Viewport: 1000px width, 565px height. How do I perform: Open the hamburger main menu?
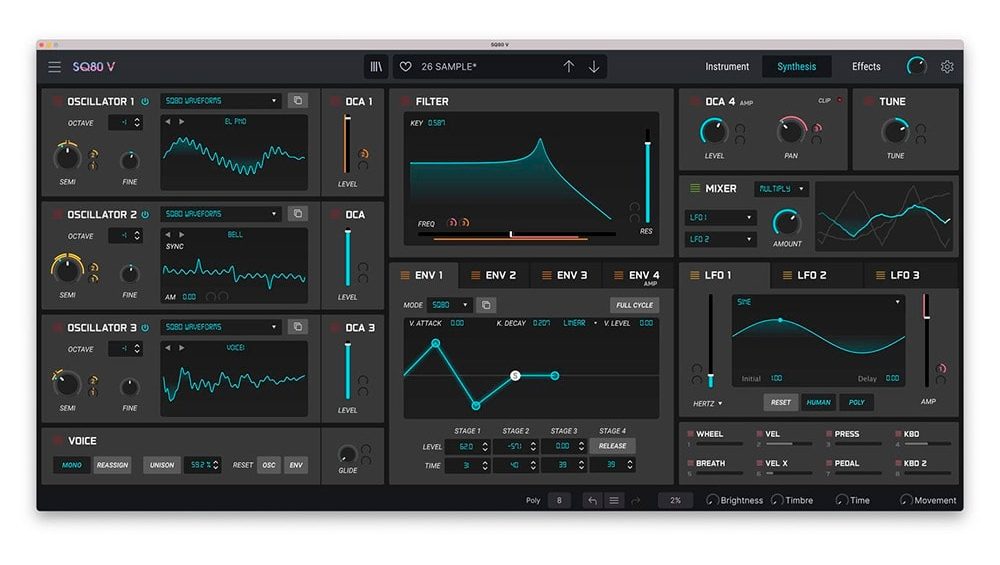pyautogui.click(x=55, y=67)
